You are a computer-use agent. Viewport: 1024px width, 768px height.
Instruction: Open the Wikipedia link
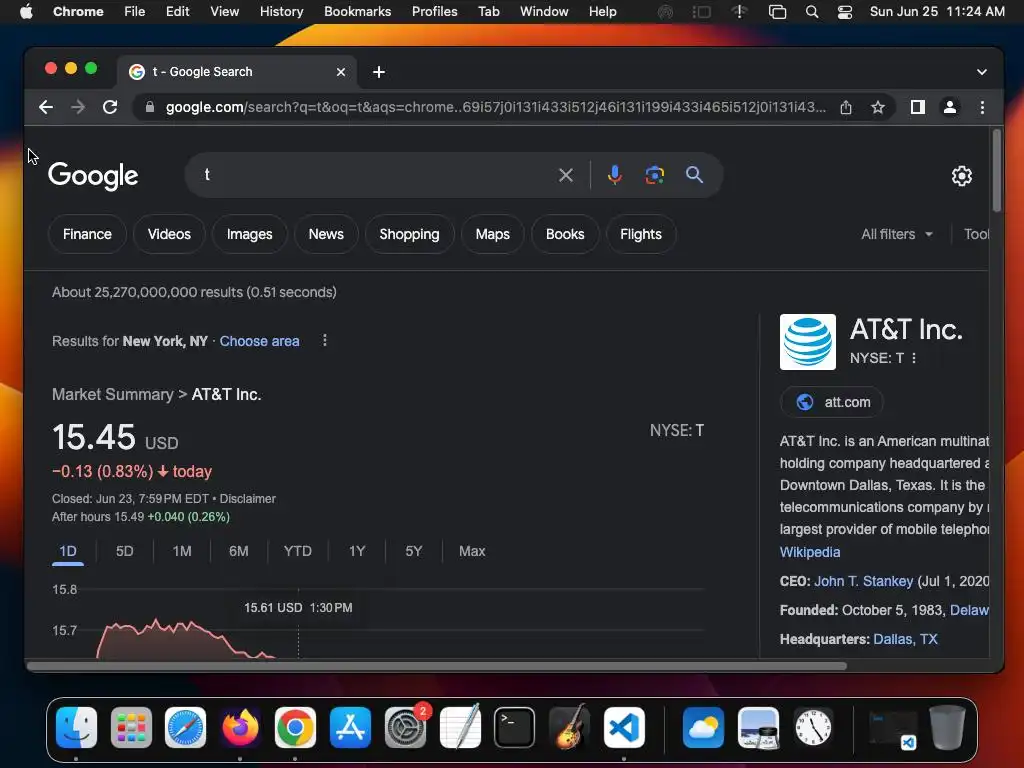tap(810, 552)
